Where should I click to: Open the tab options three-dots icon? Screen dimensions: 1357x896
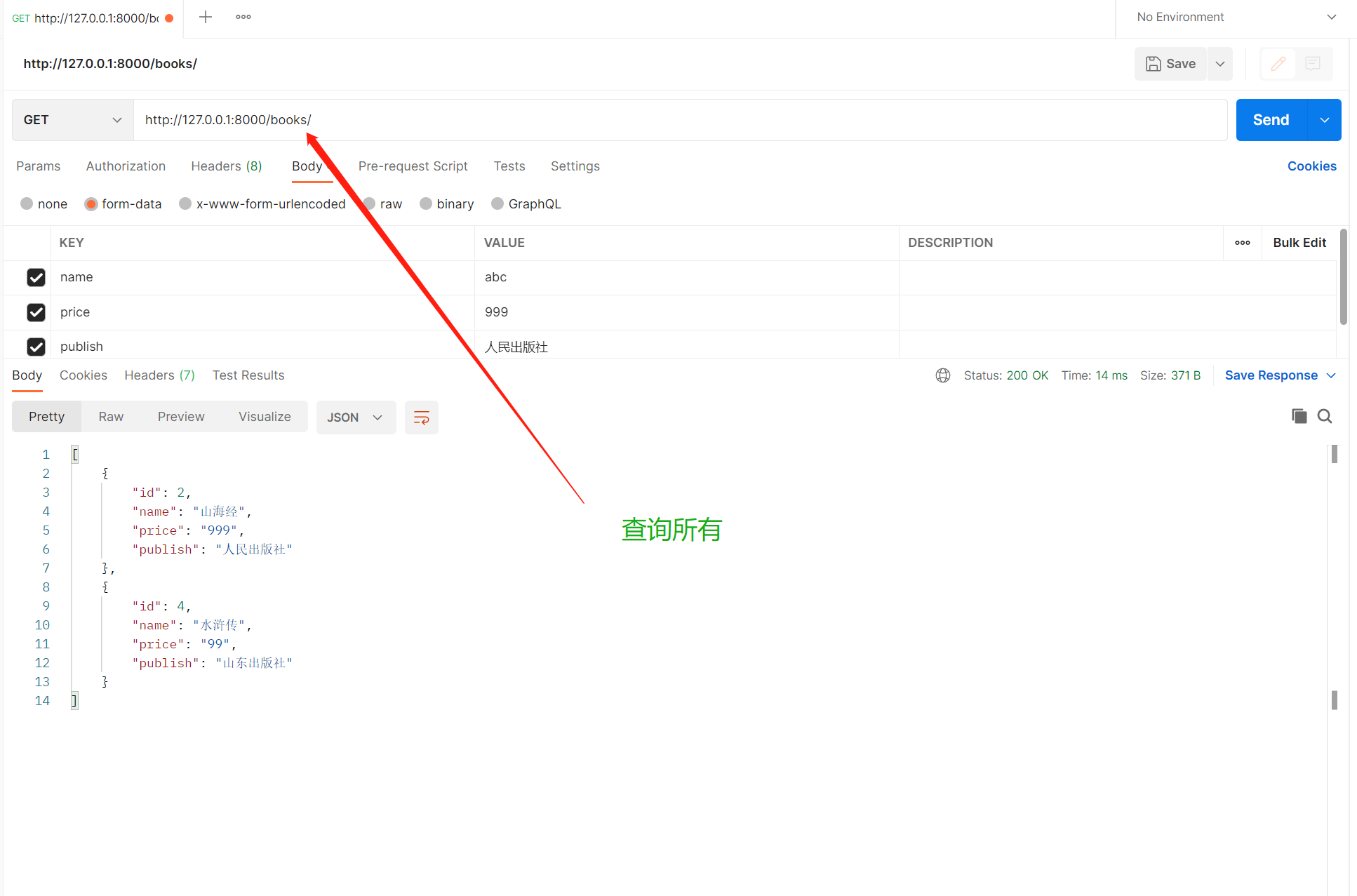(243, 17)
